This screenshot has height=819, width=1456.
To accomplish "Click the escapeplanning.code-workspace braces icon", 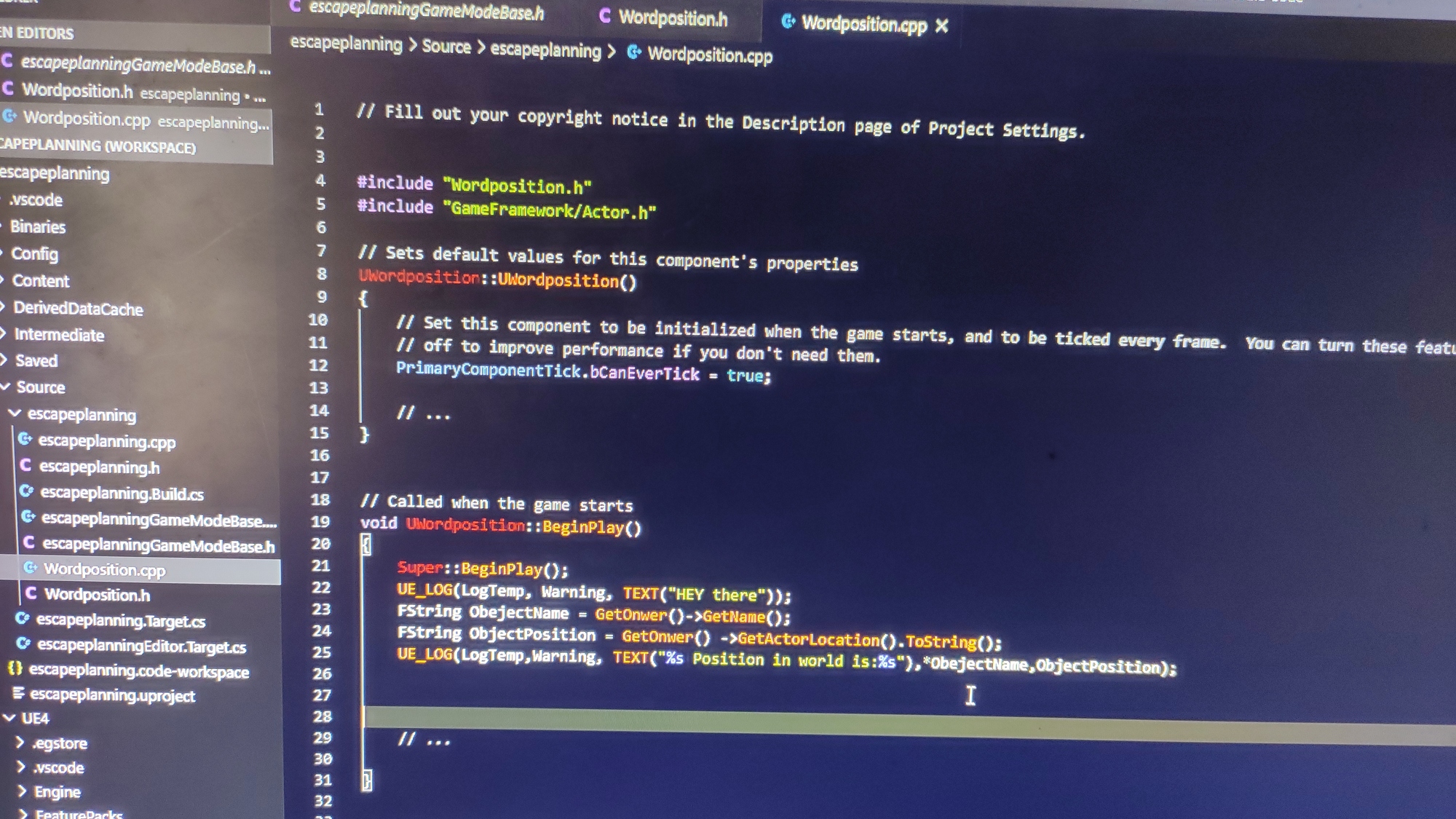I will tap(15, 668).
